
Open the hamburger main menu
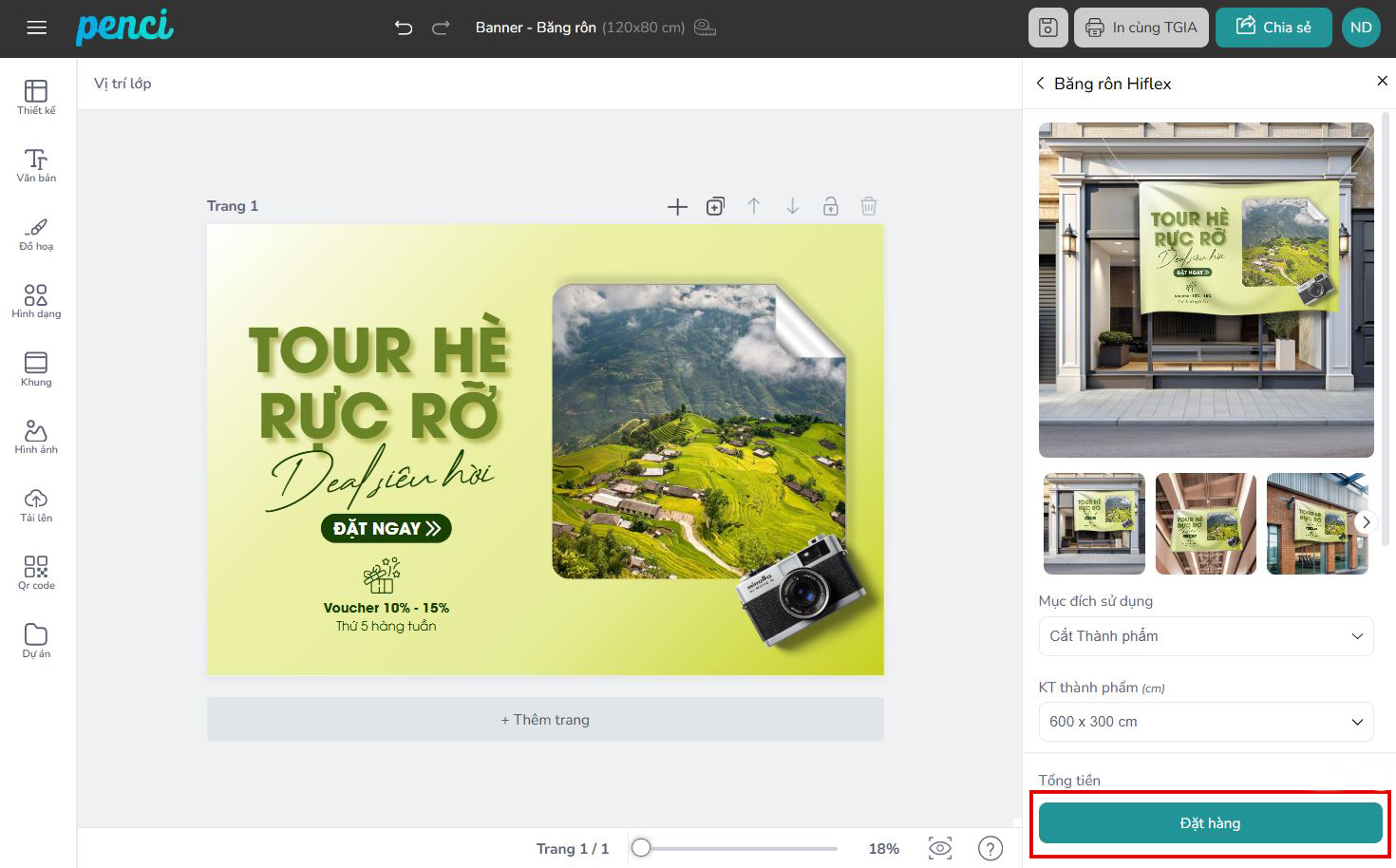(37, 28)
